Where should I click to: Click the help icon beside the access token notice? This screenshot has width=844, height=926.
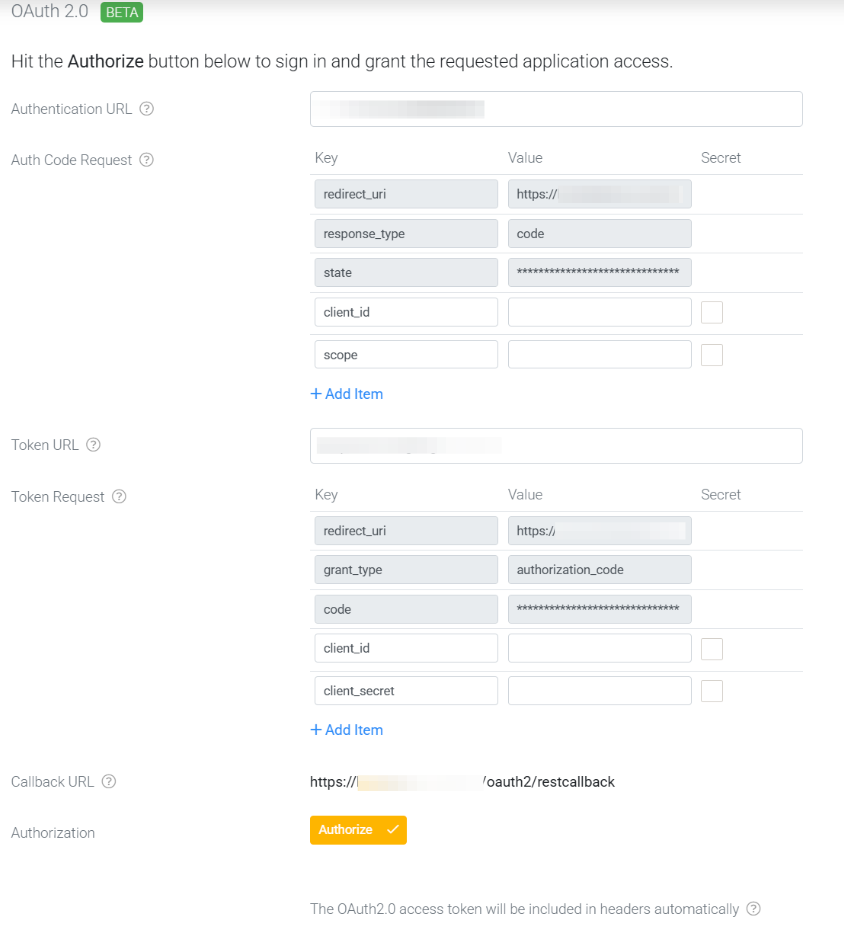tap(753, 908)
